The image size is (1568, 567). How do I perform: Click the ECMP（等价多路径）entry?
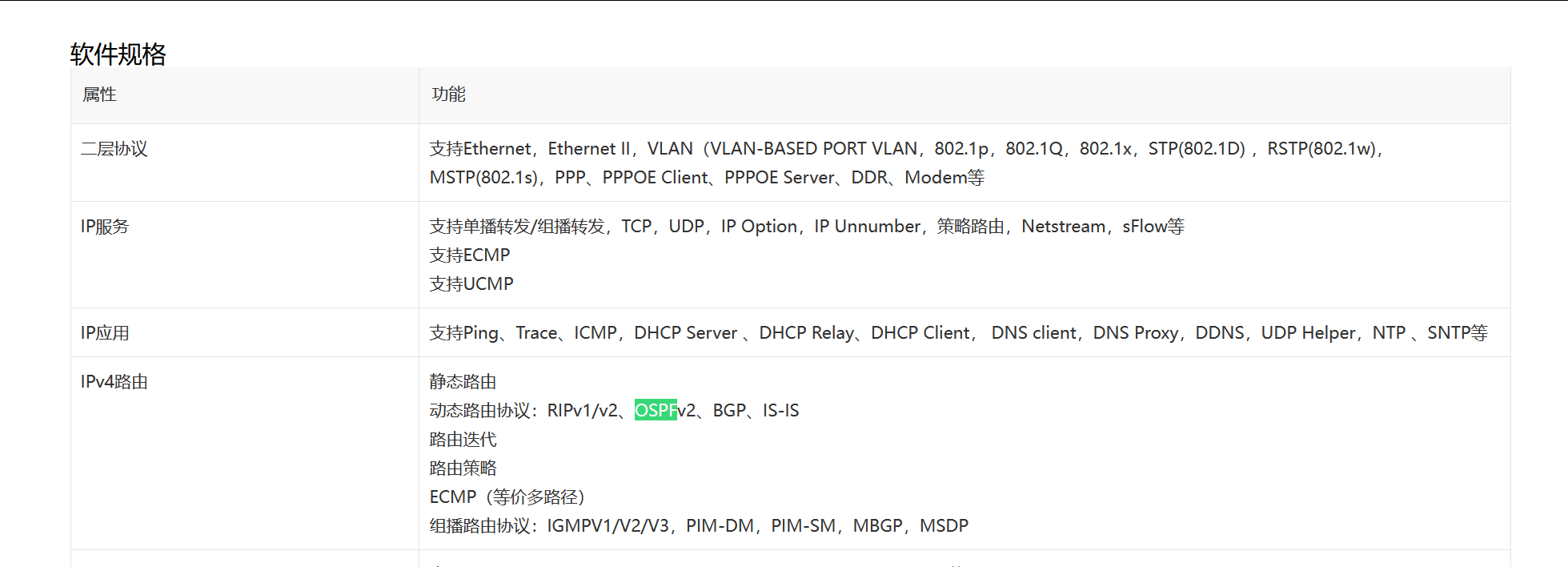click(507, 497)
